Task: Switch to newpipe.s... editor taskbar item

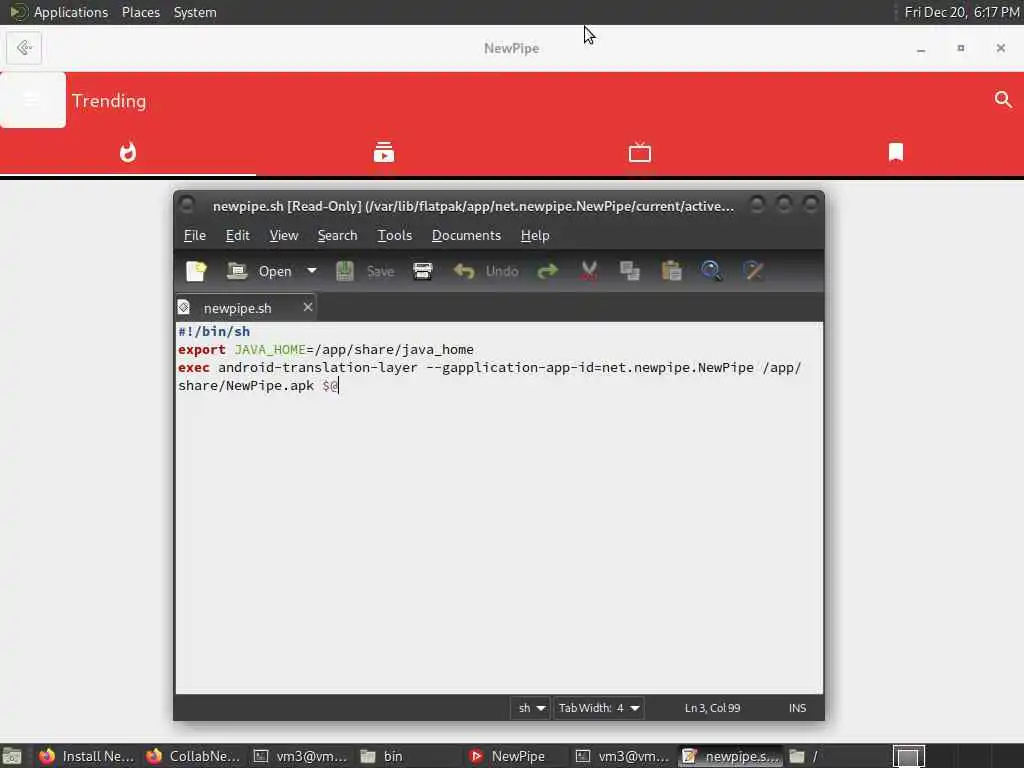Action: 729,756
